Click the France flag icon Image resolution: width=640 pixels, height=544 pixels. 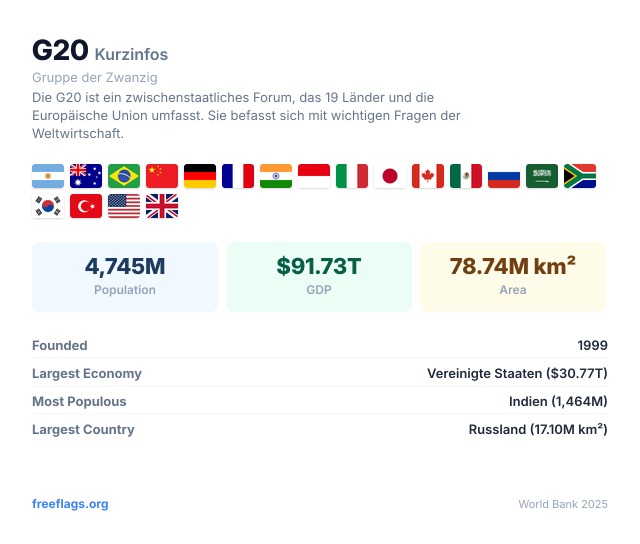click(x=238, y=176)
